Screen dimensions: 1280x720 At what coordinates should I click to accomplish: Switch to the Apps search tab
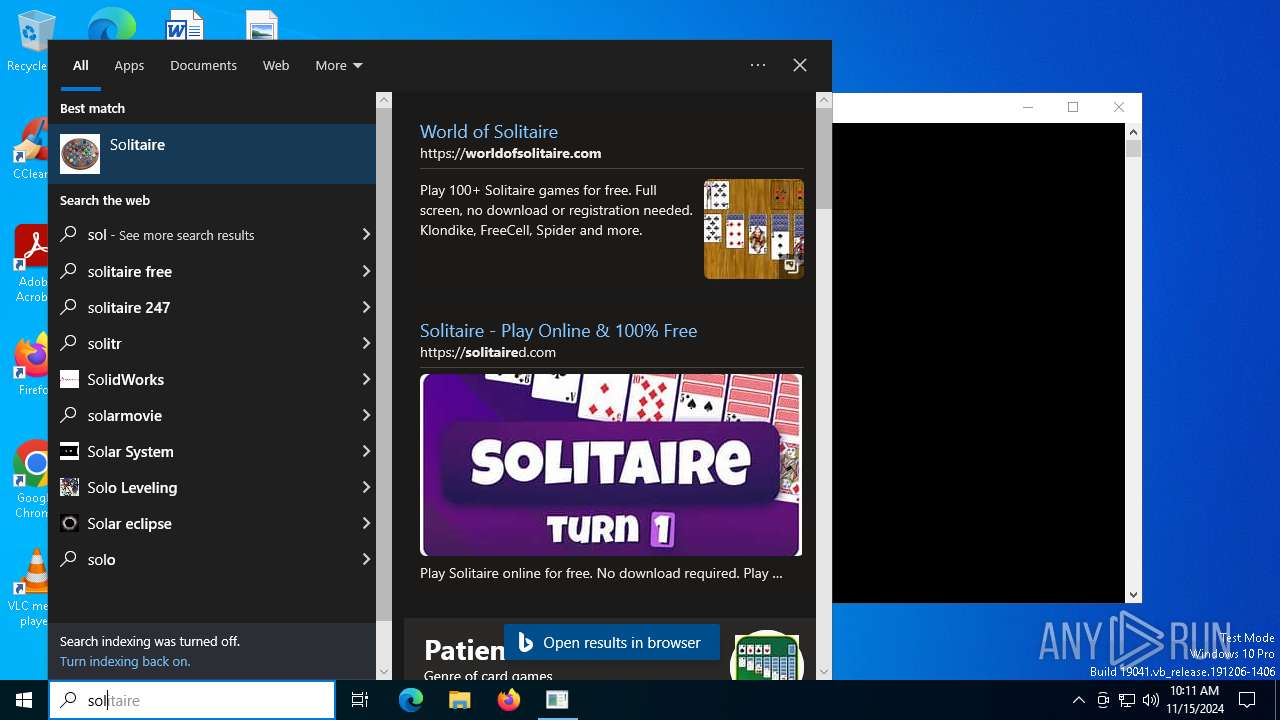129,65
